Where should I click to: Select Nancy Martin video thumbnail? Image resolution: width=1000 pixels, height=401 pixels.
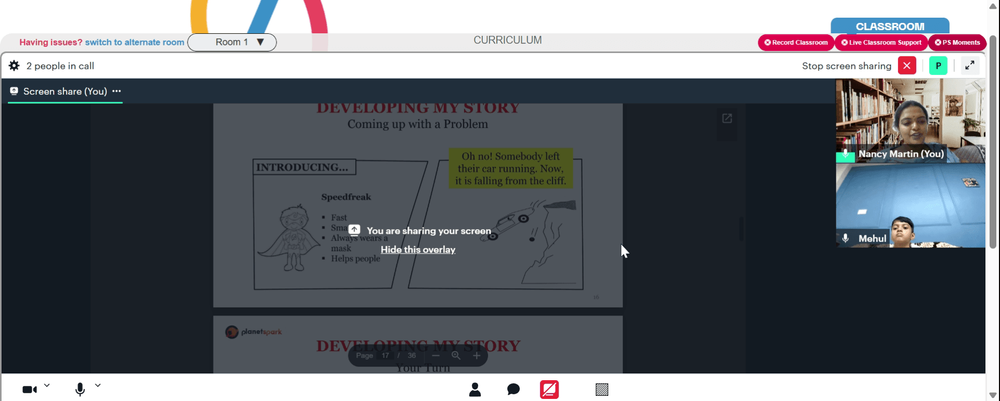point(910,120)
